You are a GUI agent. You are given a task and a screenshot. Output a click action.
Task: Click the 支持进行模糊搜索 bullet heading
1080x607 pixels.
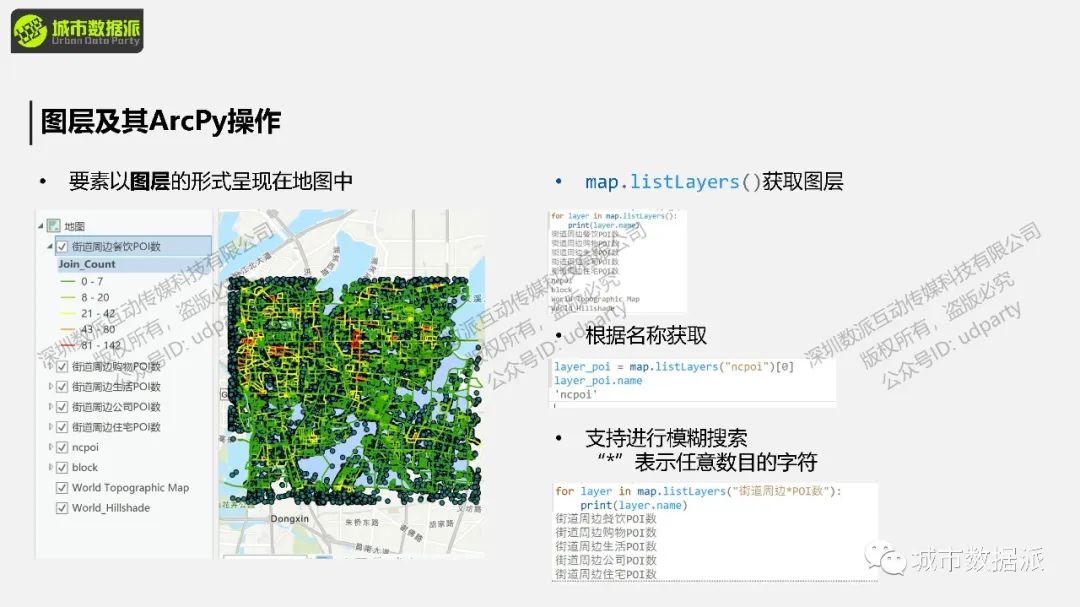666,438
